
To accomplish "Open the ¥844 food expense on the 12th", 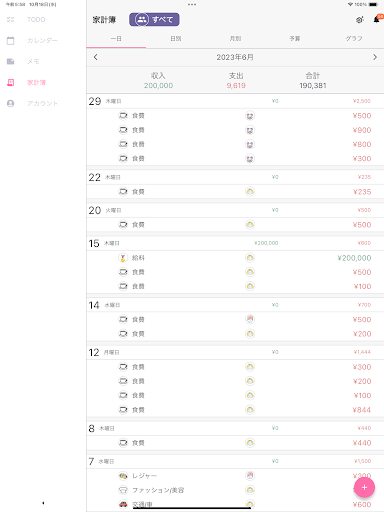I will coord(235,410).
